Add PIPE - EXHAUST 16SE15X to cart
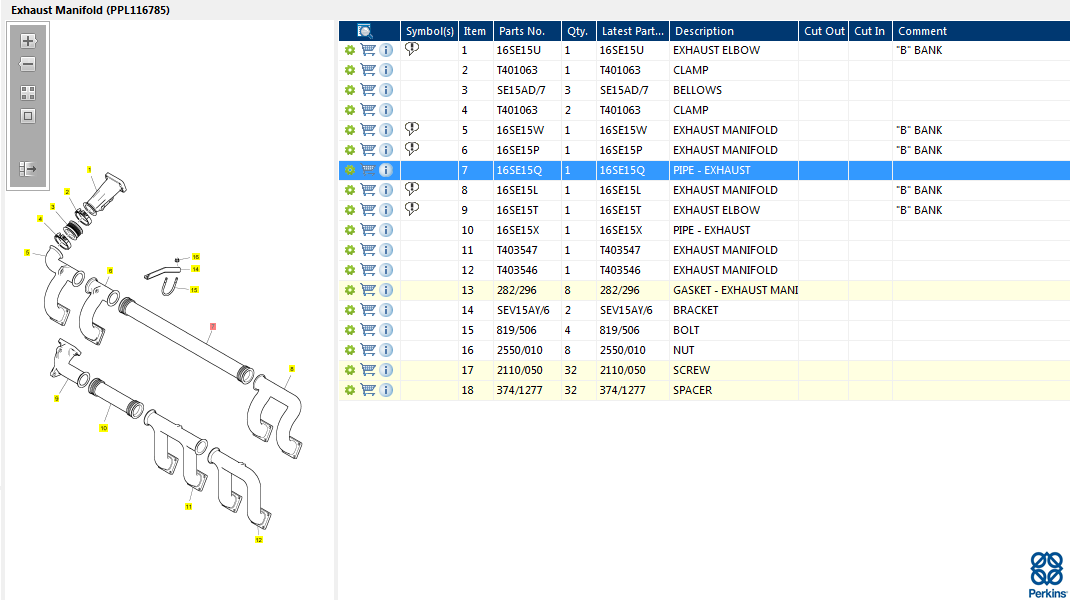 click(x=368, y=230)
